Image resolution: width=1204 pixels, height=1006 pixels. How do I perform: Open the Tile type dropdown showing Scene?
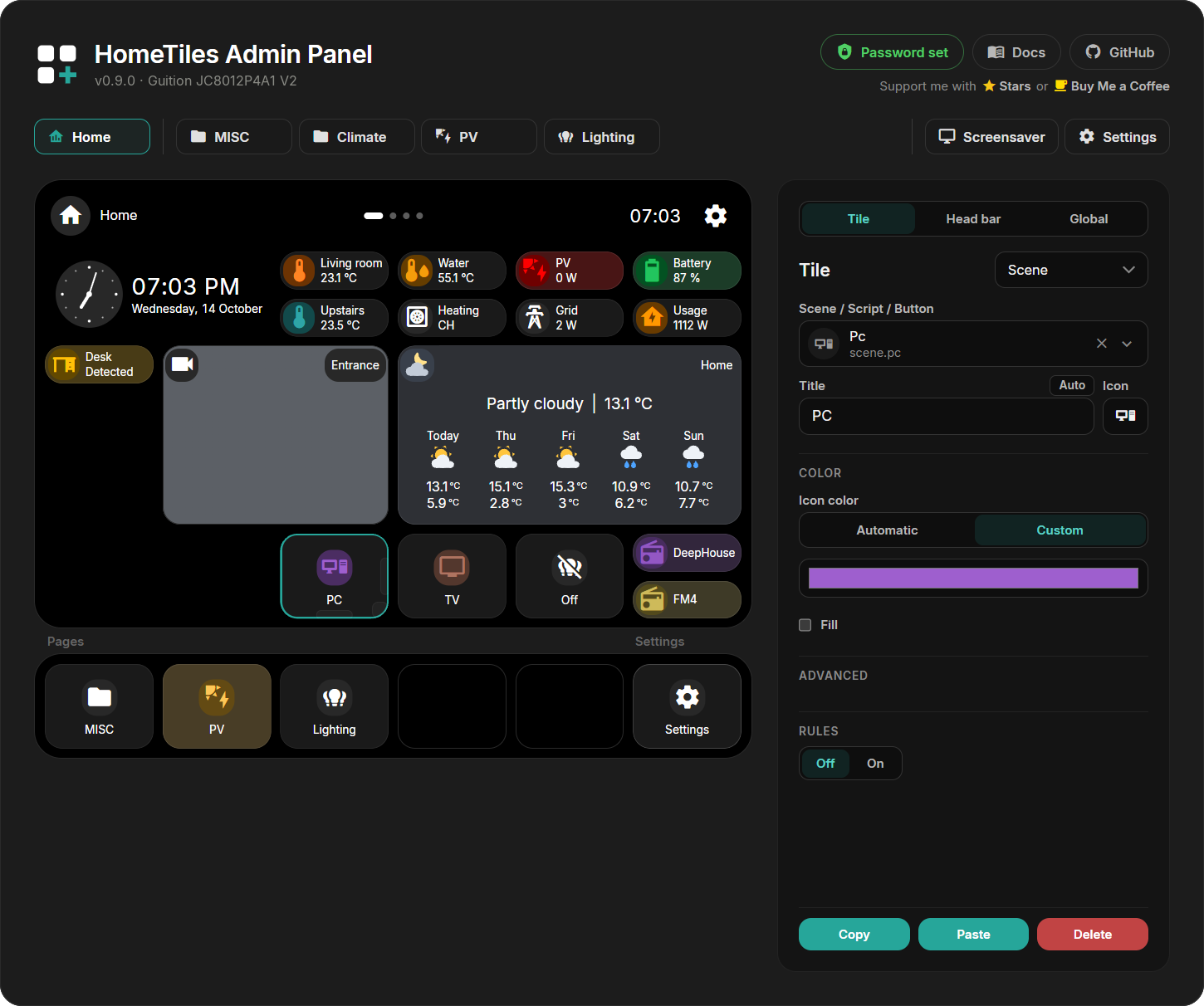(x=1071, y=270)
